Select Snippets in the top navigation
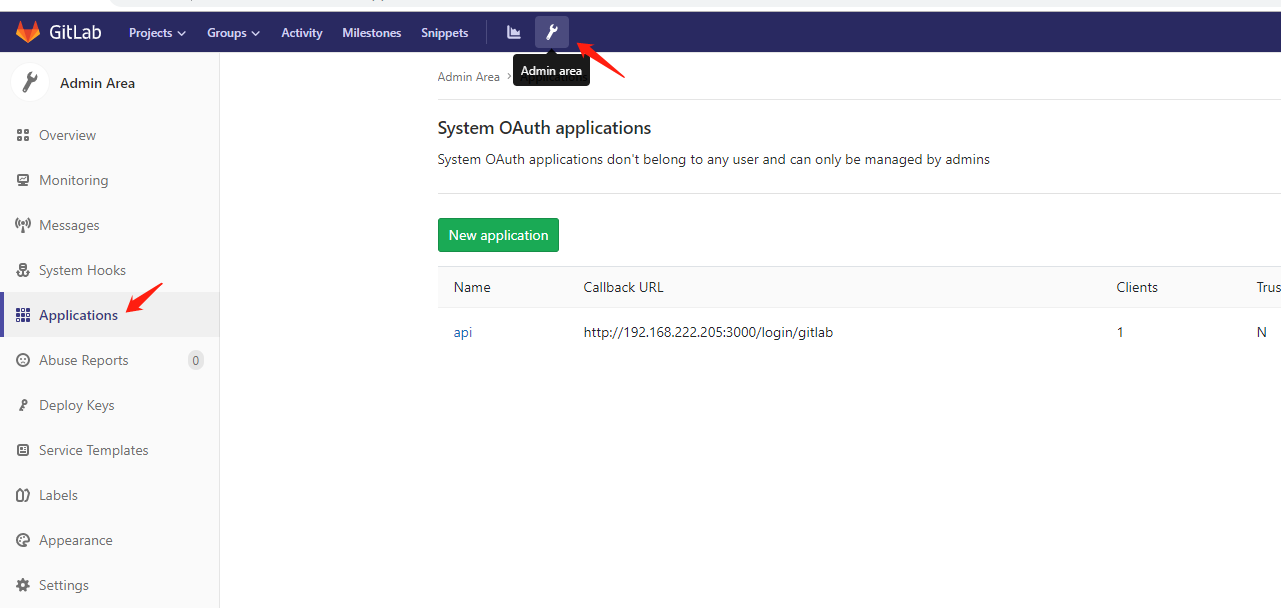 [x=444, y=32]
